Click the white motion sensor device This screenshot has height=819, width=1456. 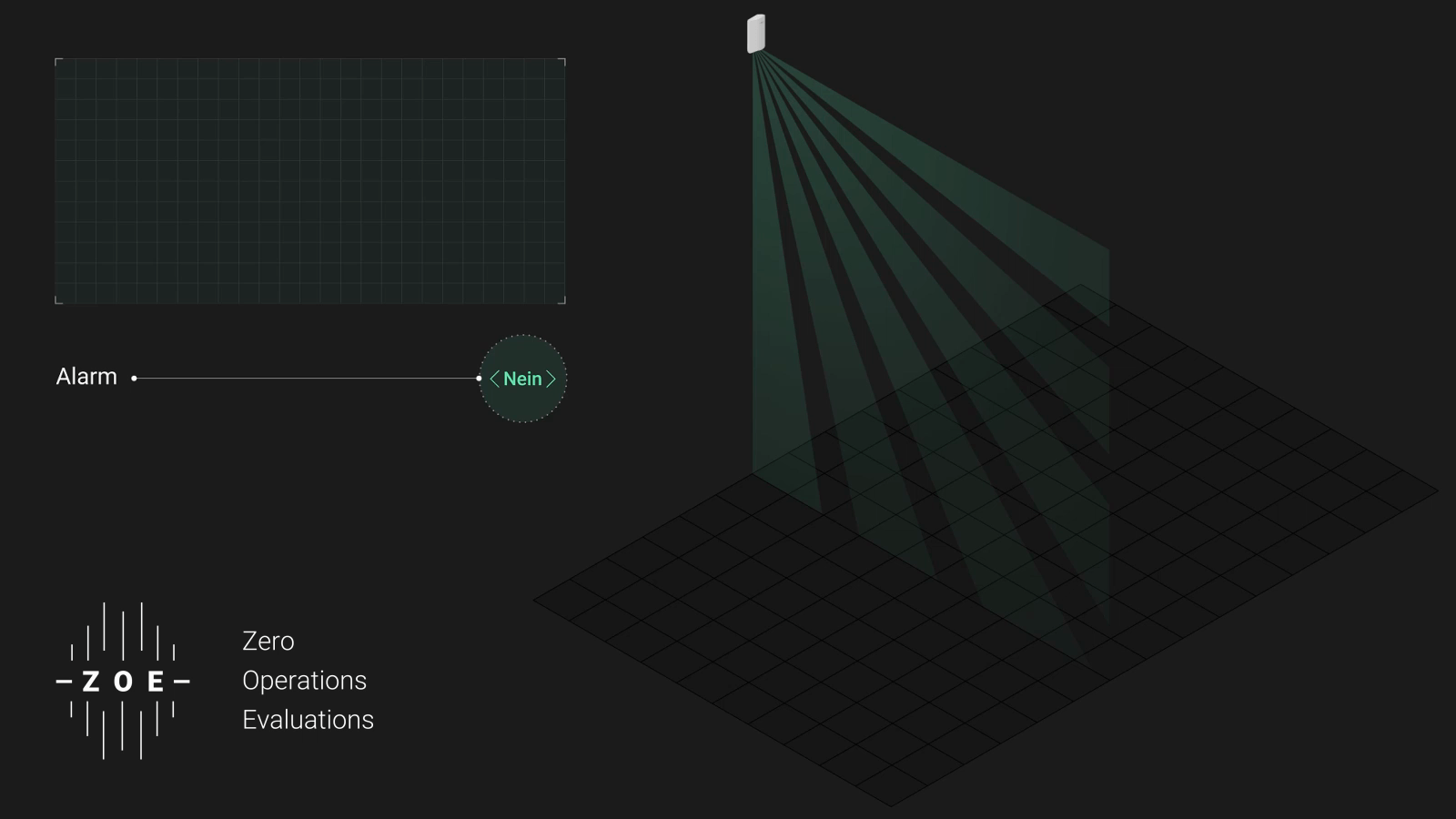pos(755,34)
